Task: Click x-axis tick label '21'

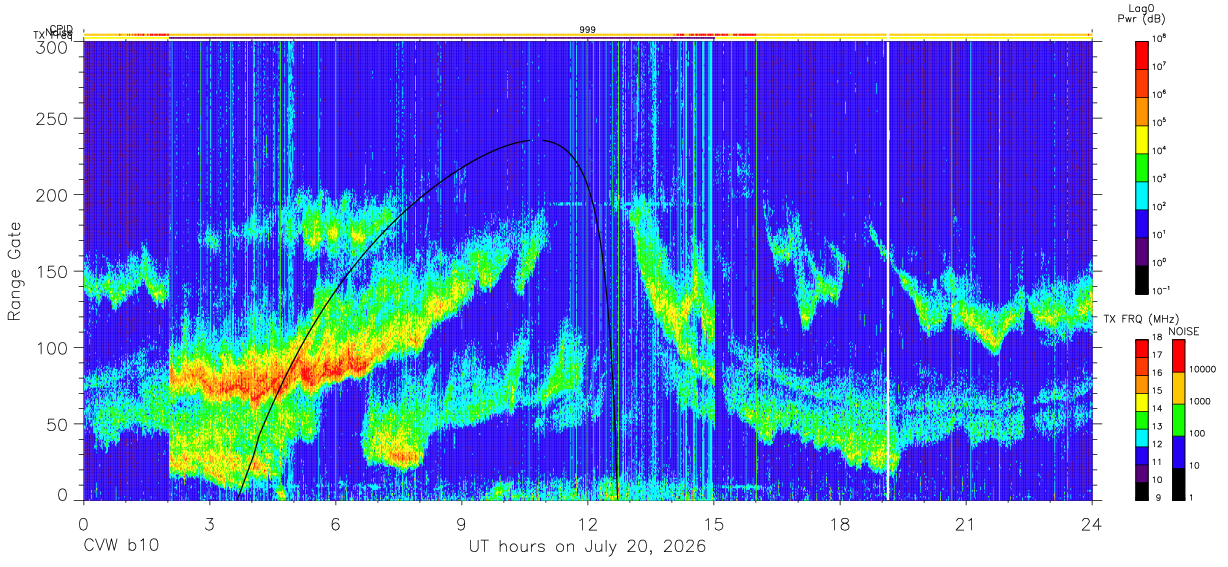Action: (966, 523)
